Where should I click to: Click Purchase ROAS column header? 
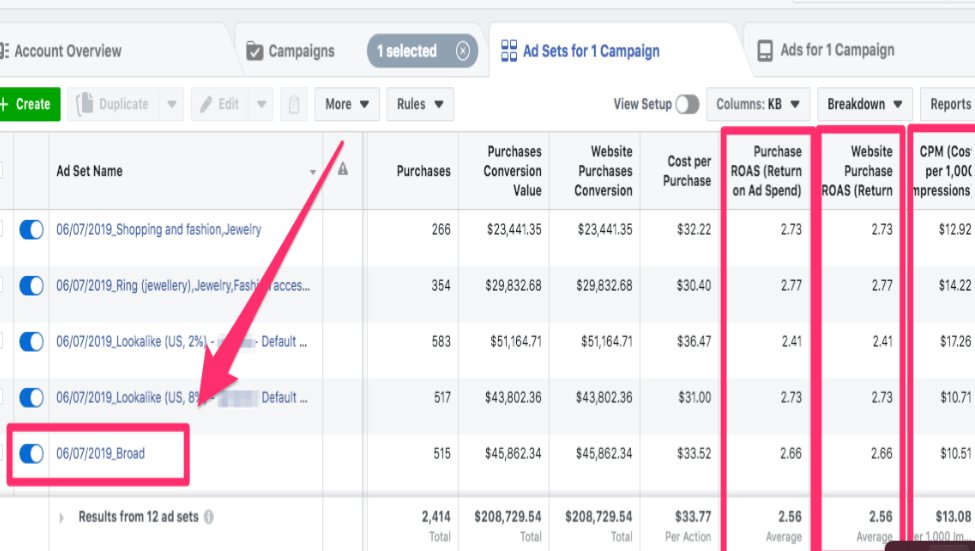click(766, 171)
